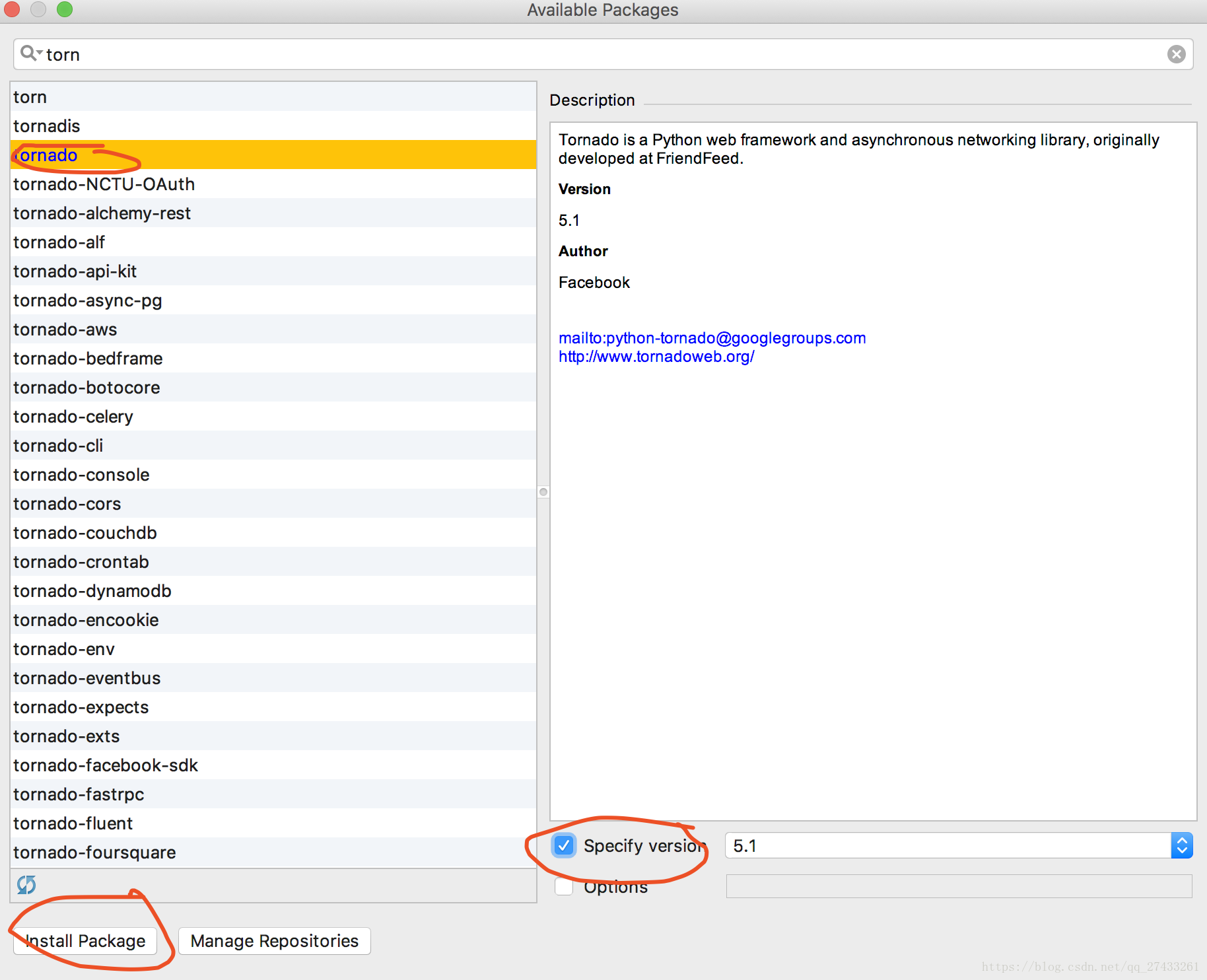
Task: Select tornado-alchemy-rest package
Action: [x=273, y=213]
